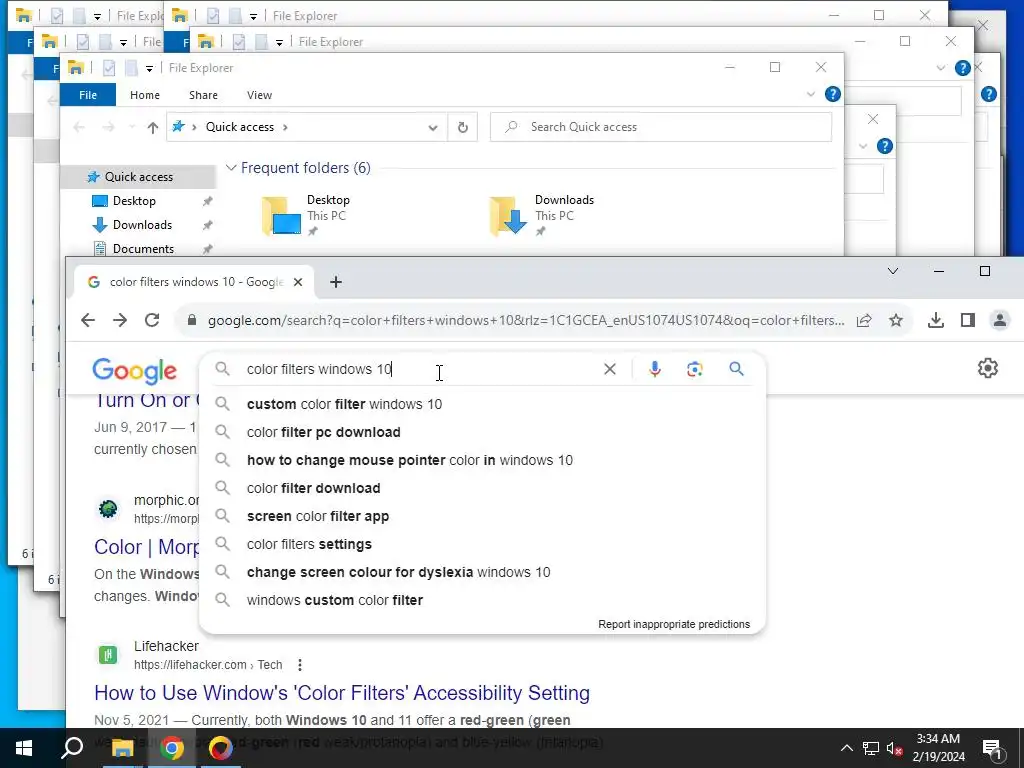The image size is (1024, 768).
Task: Click the site lock icon in address bar
Action: pyautogui.click(x=191, y=320)
